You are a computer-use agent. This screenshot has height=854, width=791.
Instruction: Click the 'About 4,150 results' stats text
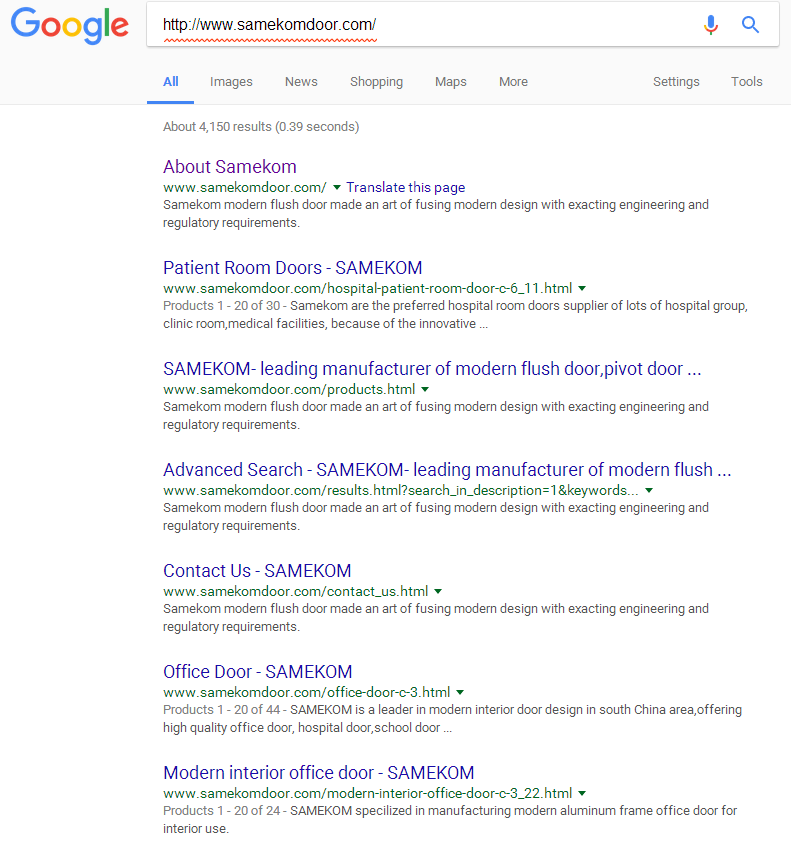coord(261,127)
